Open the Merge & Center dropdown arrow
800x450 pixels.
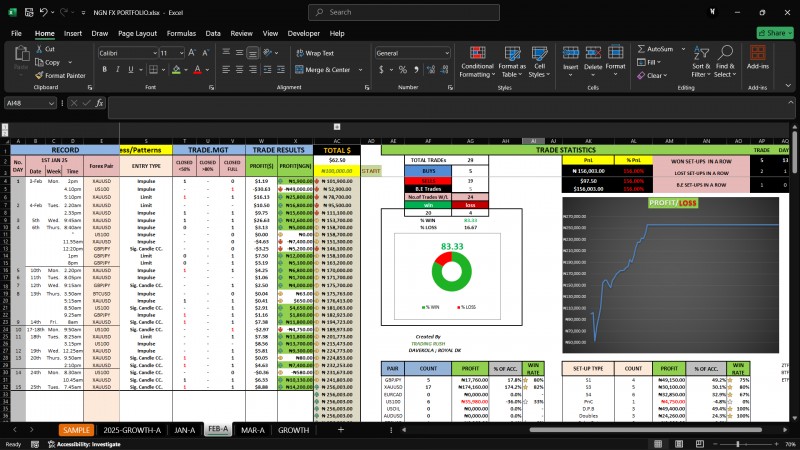[360, 69]
